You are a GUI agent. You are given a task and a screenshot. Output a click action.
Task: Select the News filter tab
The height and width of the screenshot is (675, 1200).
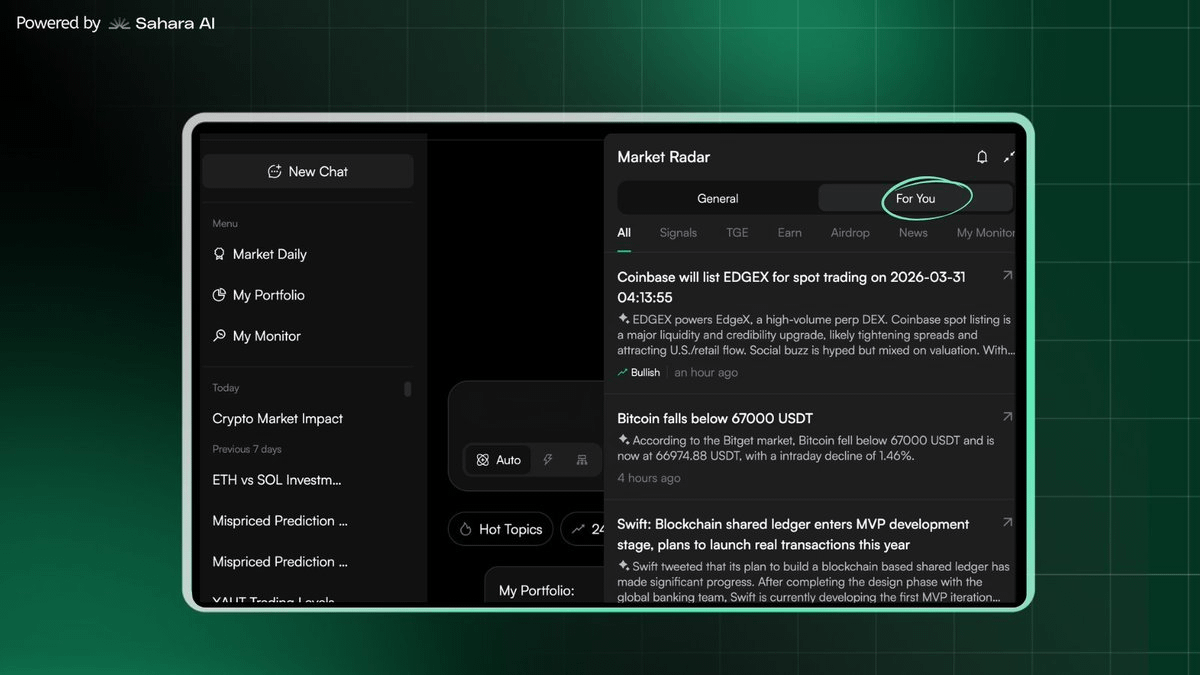click(913, 232)
